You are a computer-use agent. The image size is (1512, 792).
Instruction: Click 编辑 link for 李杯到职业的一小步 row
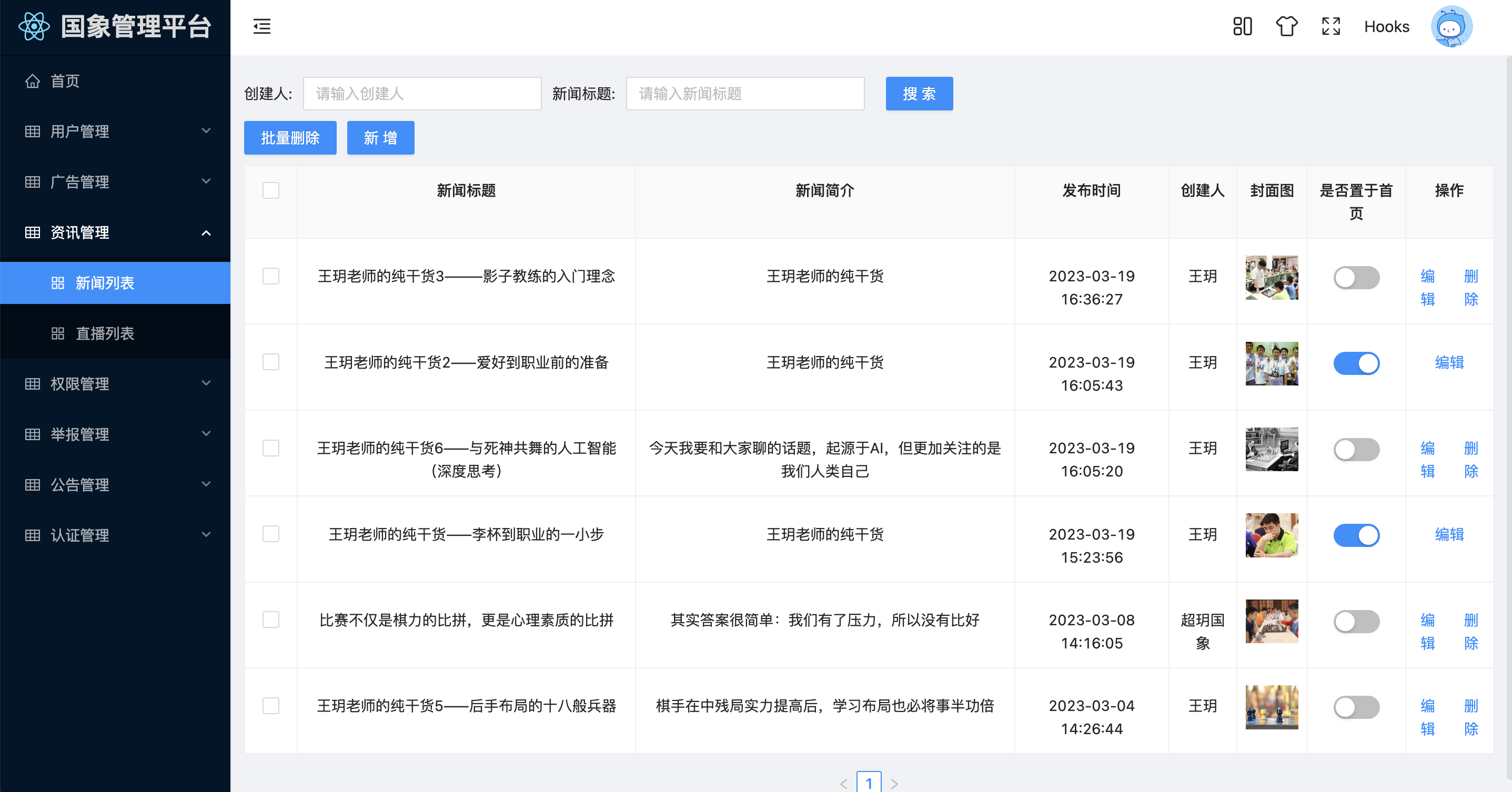click(x=1449, y=534)
